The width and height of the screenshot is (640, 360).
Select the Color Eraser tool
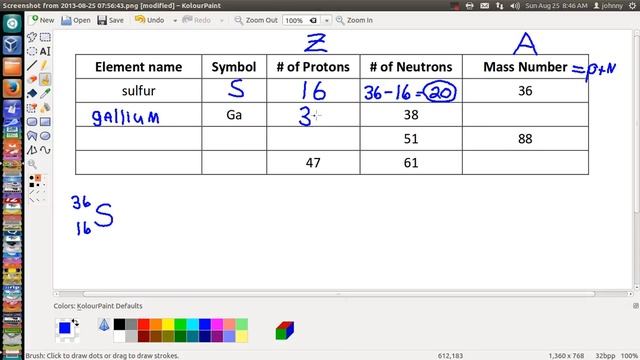32,108
